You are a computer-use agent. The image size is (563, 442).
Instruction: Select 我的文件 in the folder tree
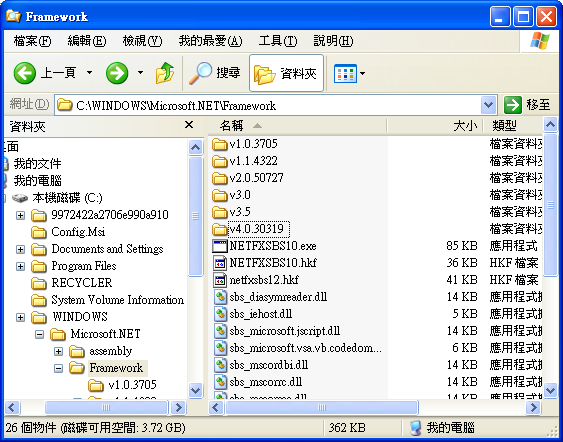(37, 164)
